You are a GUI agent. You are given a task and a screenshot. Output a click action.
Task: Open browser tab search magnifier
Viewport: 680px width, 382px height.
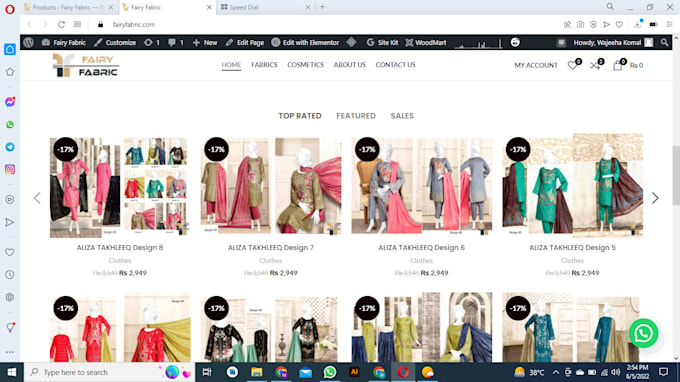pos(610,7)
